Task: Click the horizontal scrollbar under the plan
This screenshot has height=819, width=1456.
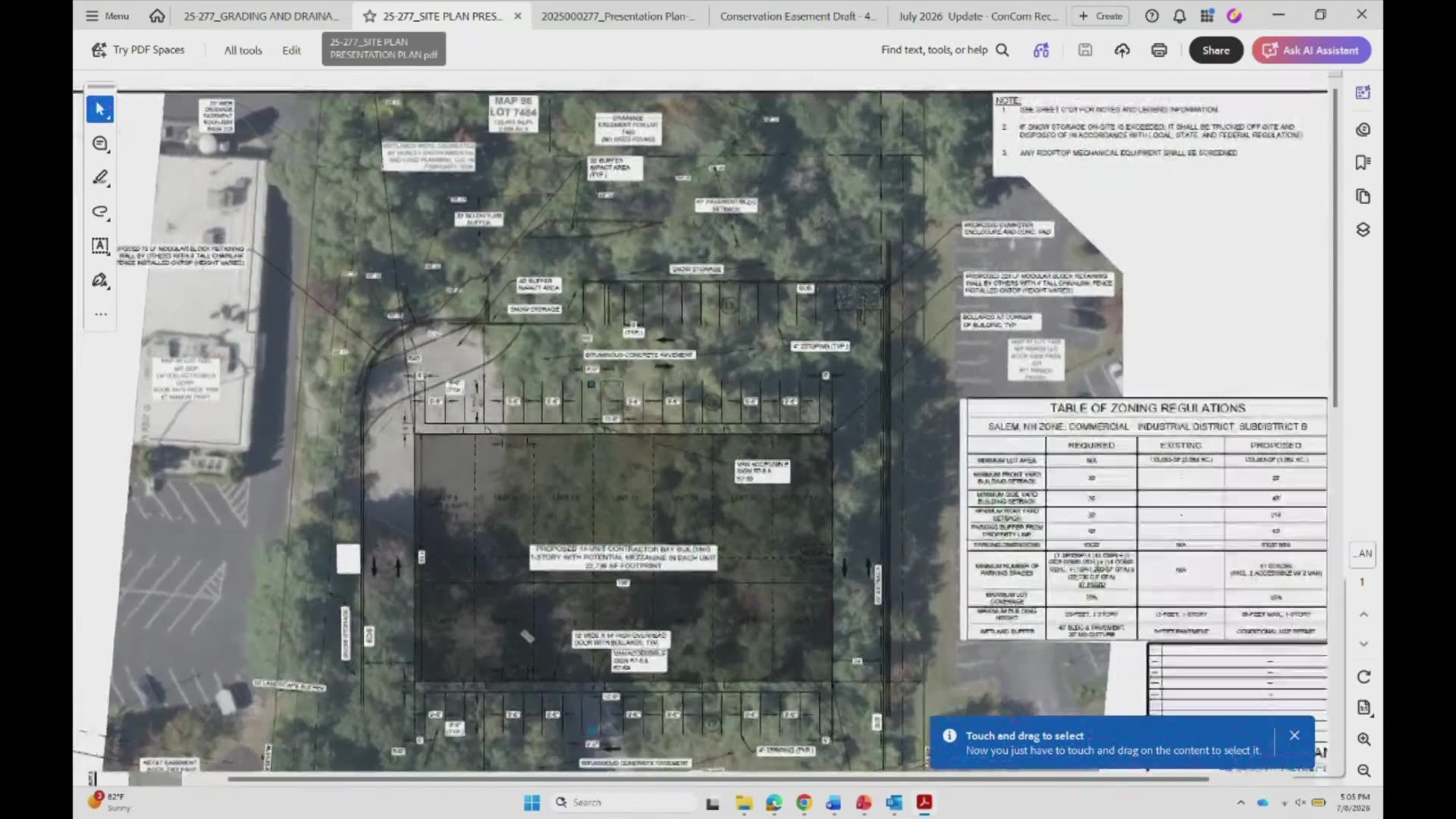Action: [x=717, y=779]
